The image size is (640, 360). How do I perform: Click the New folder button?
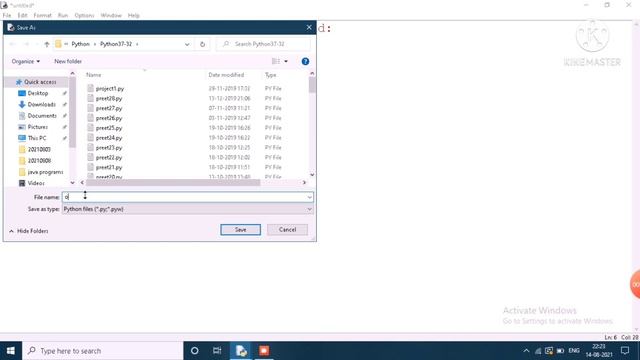click(x=68, y=61)
